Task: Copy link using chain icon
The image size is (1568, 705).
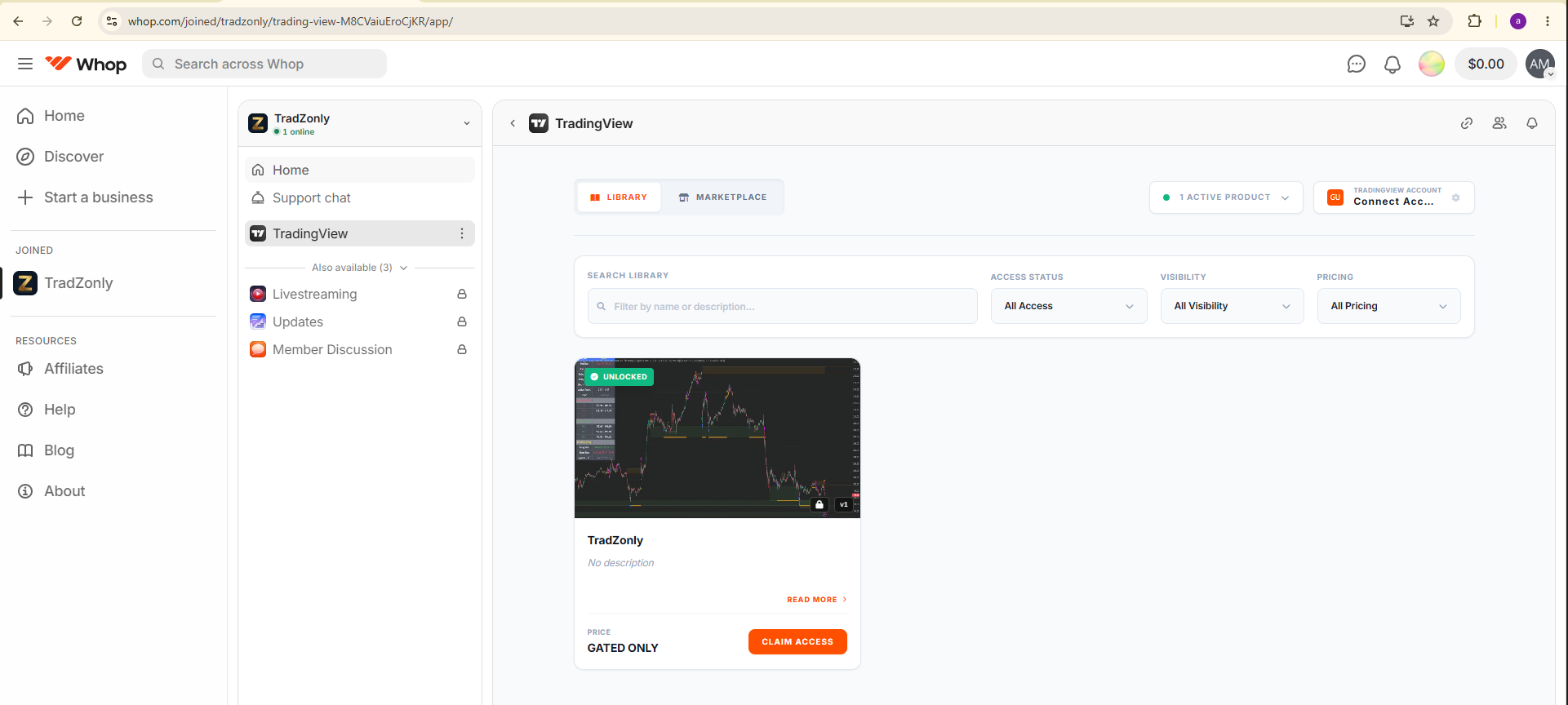Action: coord(1467,123)
